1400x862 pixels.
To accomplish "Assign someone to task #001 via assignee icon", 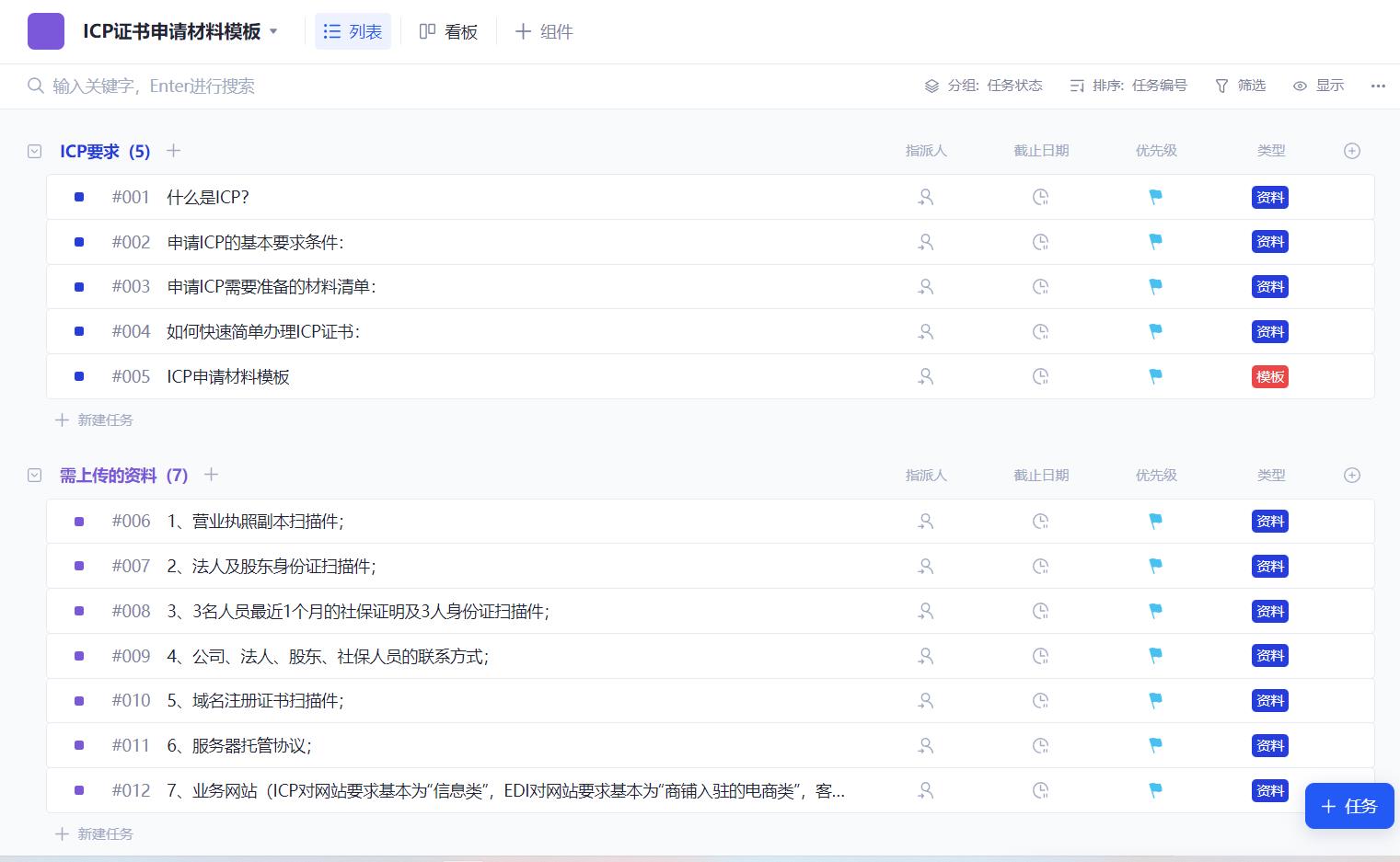I will pos(926,197).
